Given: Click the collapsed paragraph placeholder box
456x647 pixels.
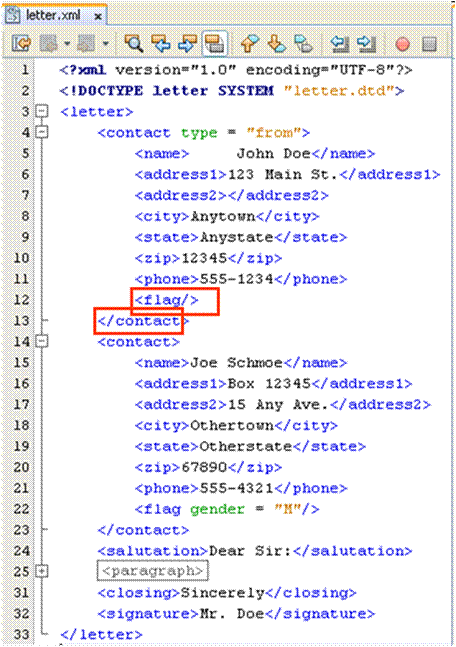Looking at the screenshot, I should click(x=153, y=571).
